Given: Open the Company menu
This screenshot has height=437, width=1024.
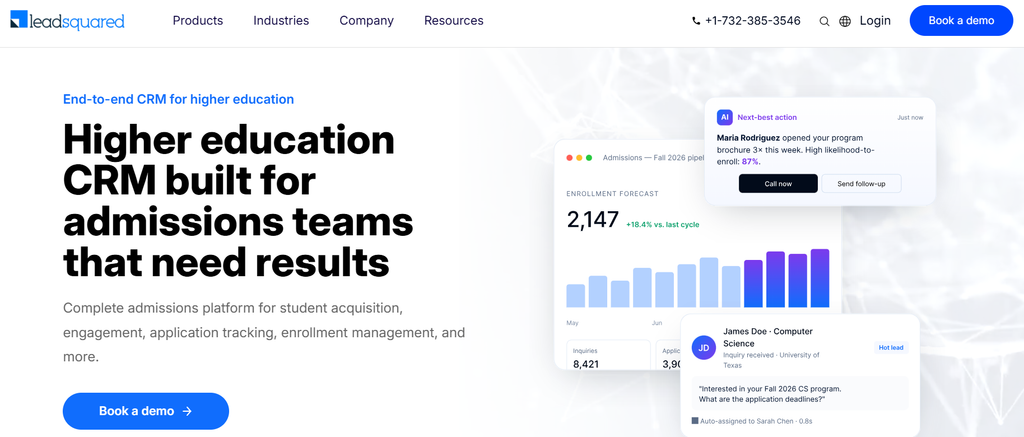Looking at the screenshot, I should click(x=366, y=21).
